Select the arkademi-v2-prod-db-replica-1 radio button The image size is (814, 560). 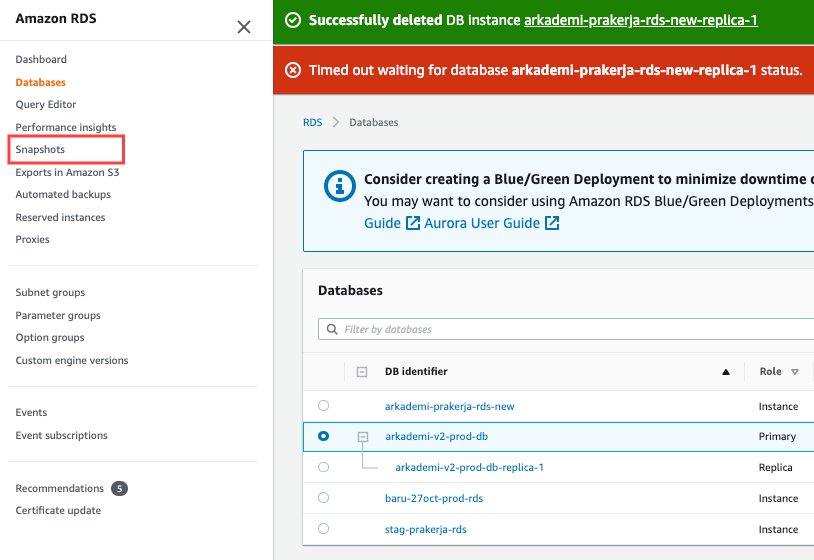coord(323,467)
